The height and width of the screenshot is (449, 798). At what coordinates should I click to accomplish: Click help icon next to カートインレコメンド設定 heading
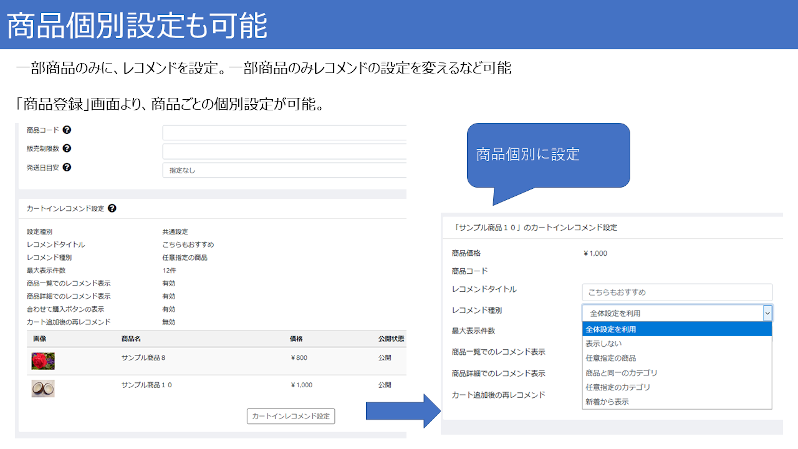pyautogui.click(x=112, y=208)
